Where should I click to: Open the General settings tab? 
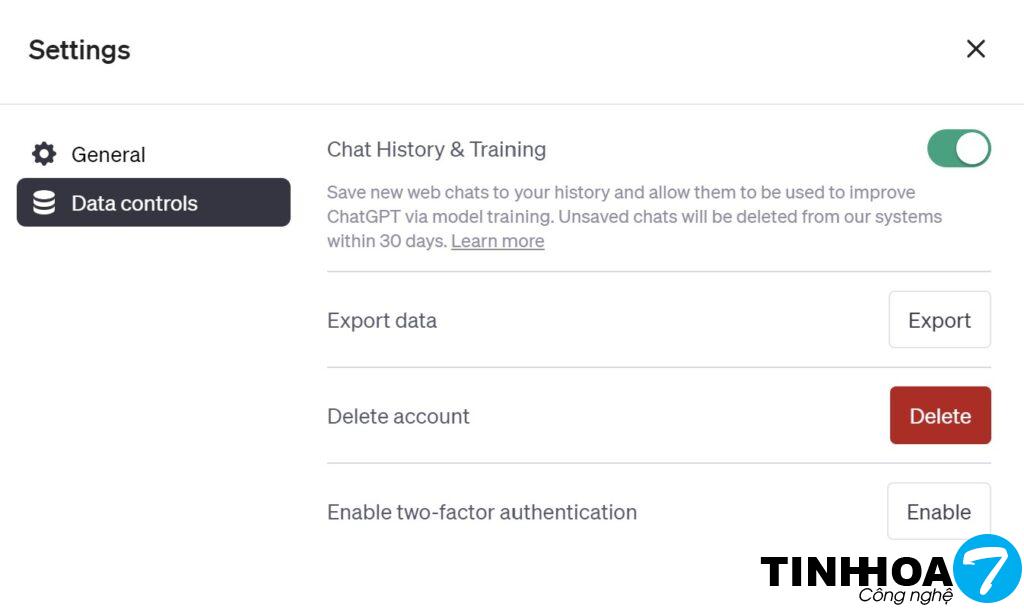coord(108,154)
